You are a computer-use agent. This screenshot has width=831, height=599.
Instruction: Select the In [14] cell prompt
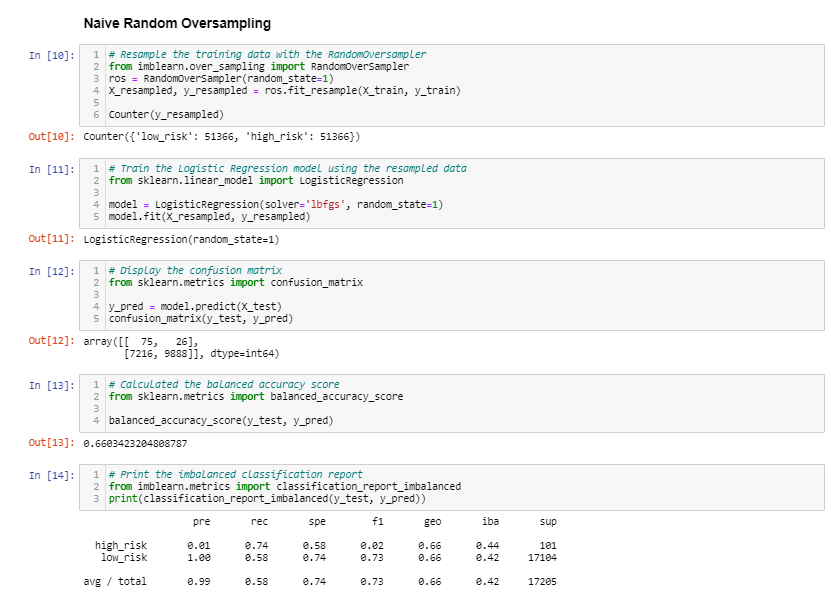(52, 475)
